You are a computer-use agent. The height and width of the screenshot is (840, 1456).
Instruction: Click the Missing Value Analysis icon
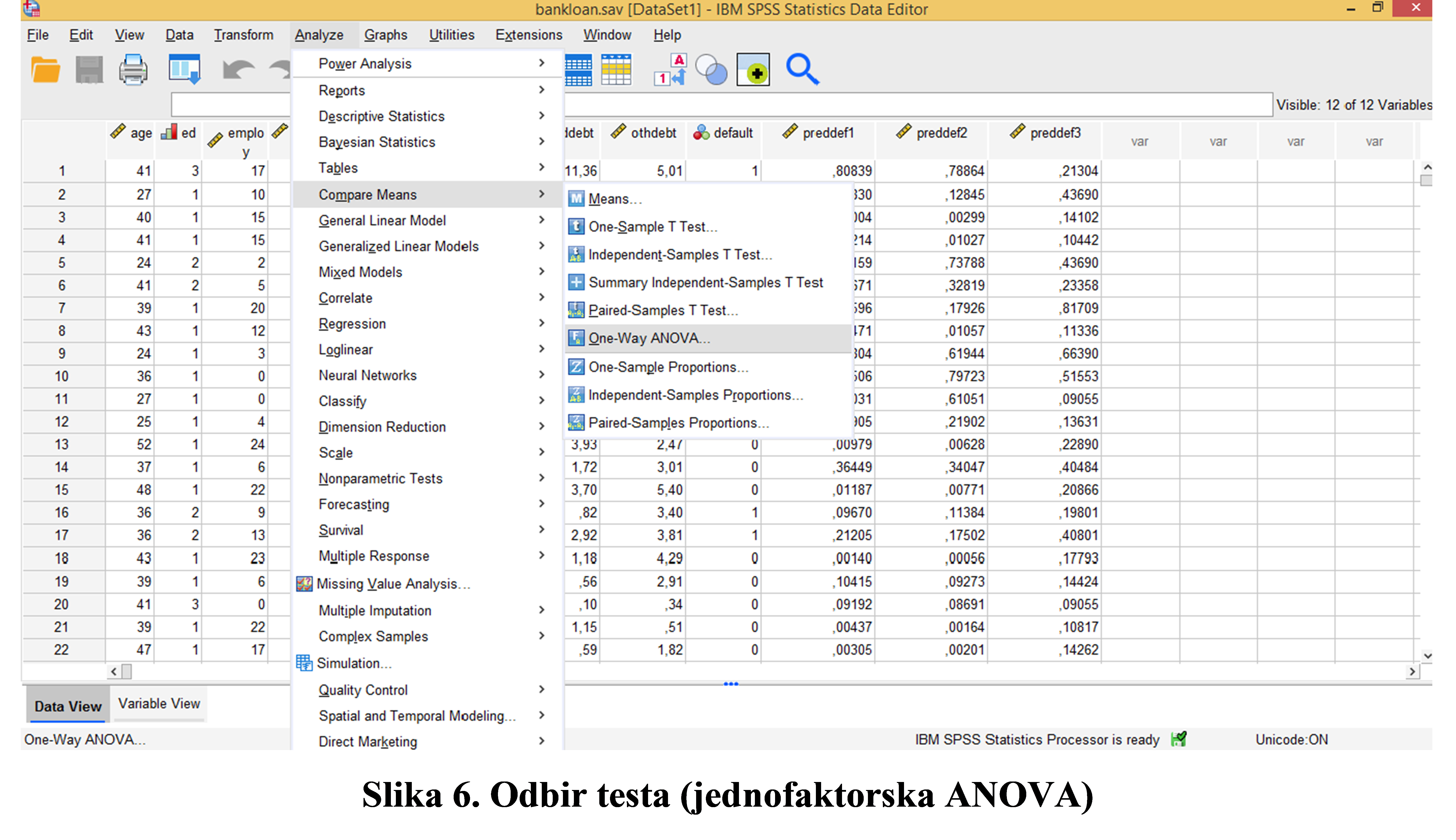(304, 584)
